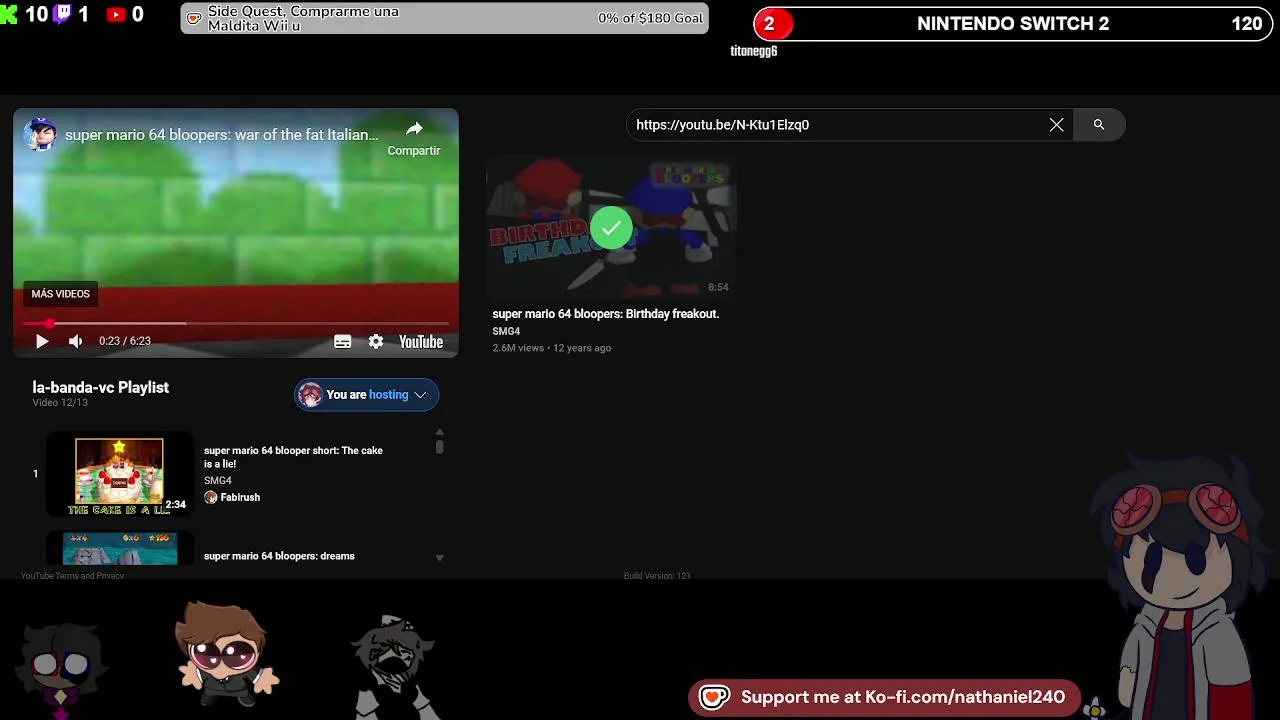Click the Twitch viewer count icon

(62, 15)
